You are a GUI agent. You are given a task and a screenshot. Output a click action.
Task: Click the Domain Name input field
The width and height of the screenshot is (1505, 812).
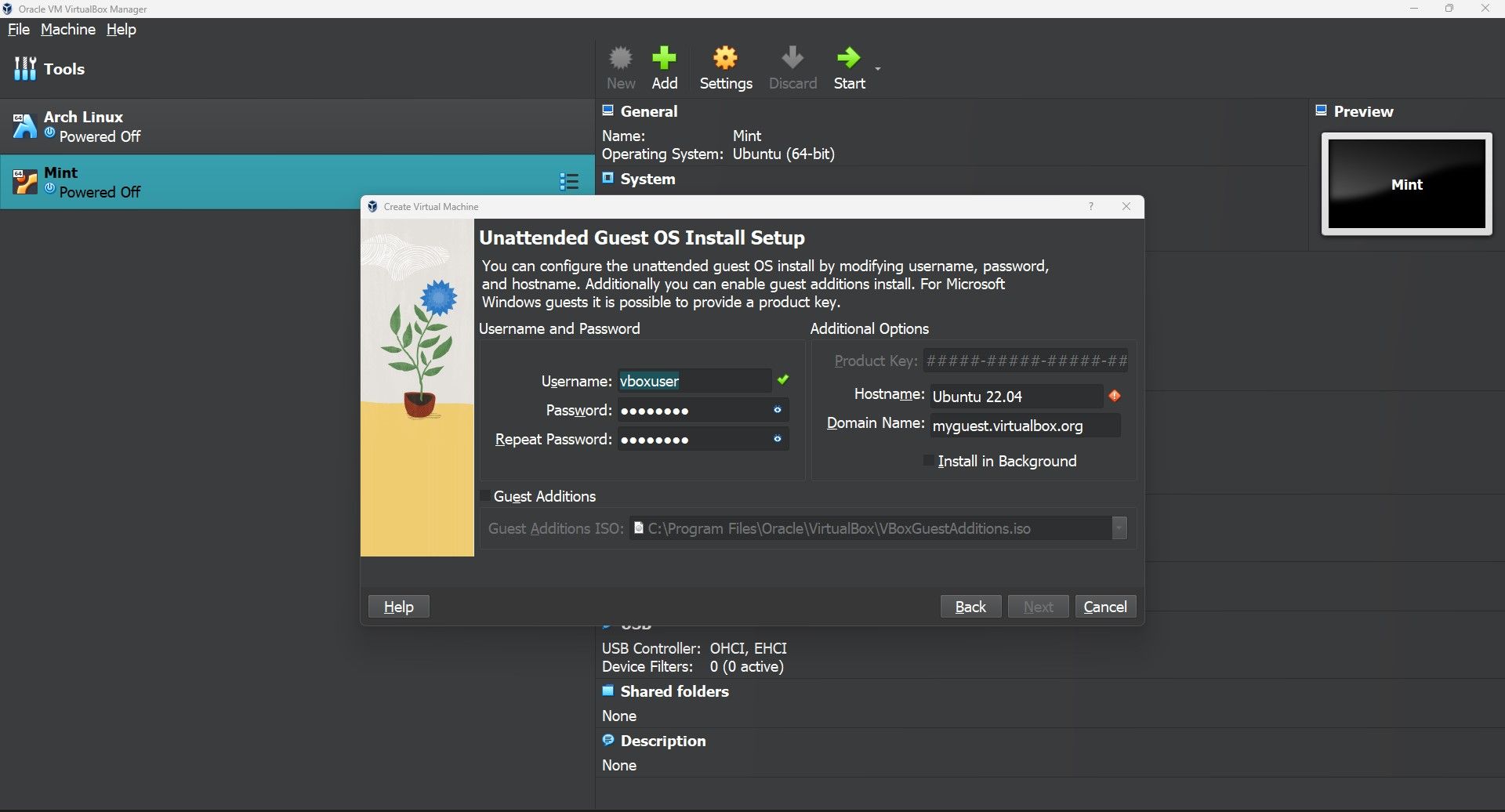[1025, 426]
